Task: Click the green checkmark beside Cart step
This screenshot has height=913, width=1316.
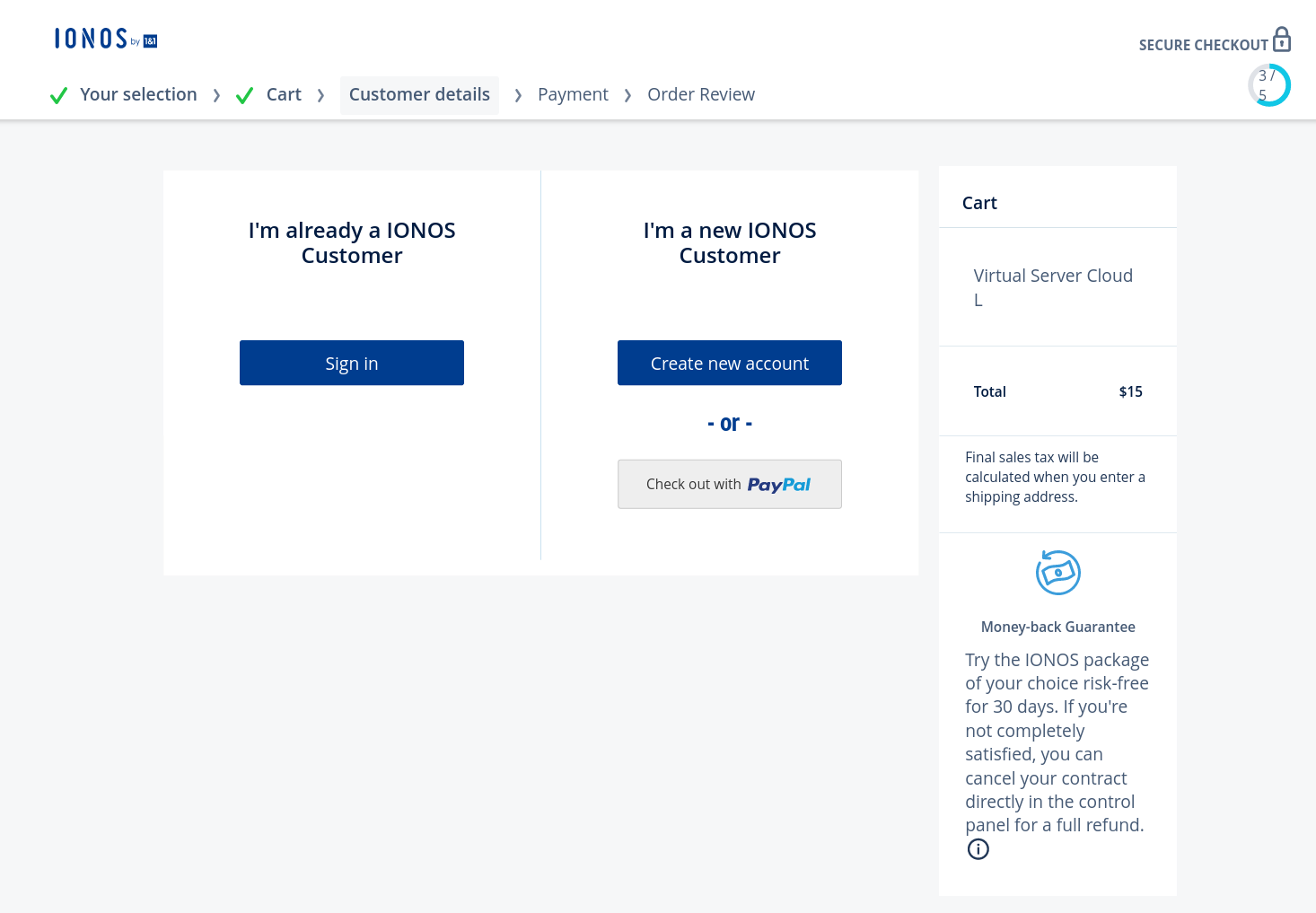Action: [x=244, y=95]
